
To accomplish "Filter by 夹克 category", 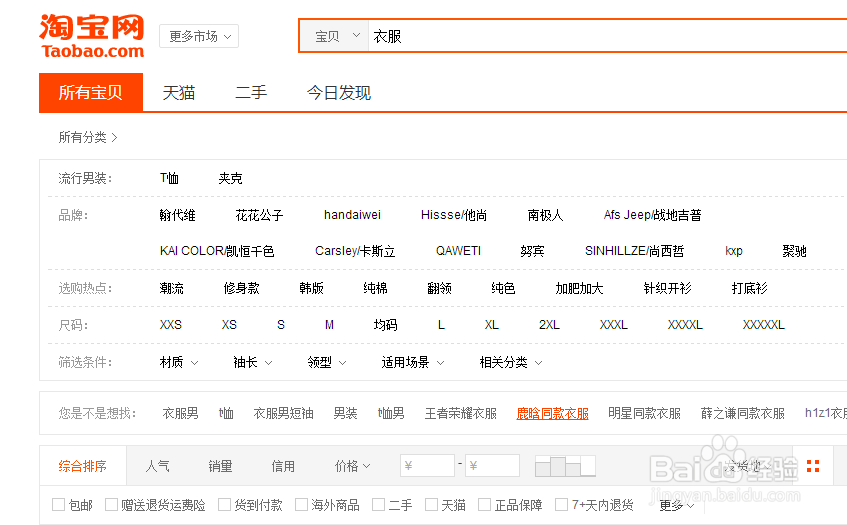I will [x=231, y=178].
